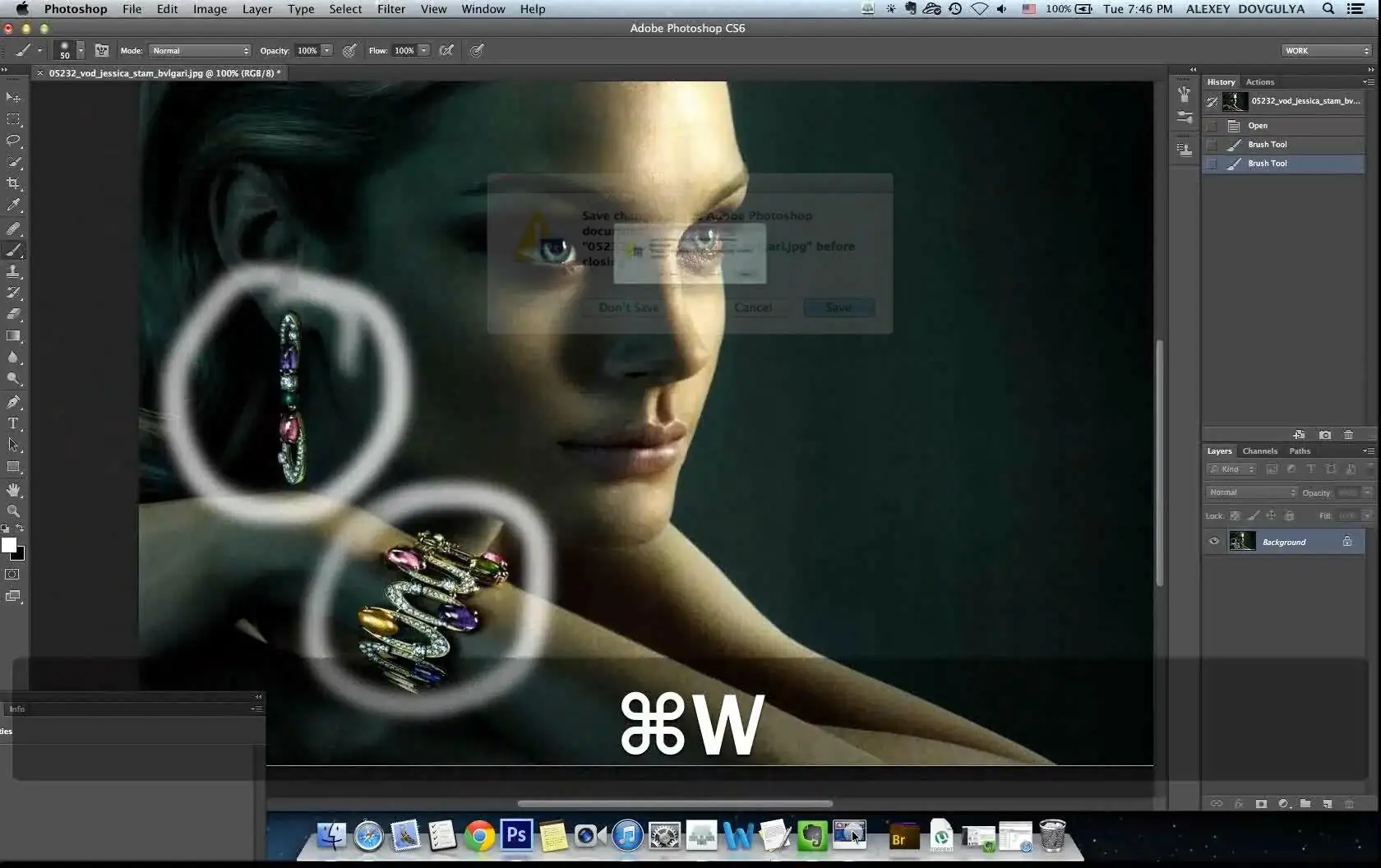Select the Path Selection tool
Screen dimensions: 1381x868
point(13,445)
